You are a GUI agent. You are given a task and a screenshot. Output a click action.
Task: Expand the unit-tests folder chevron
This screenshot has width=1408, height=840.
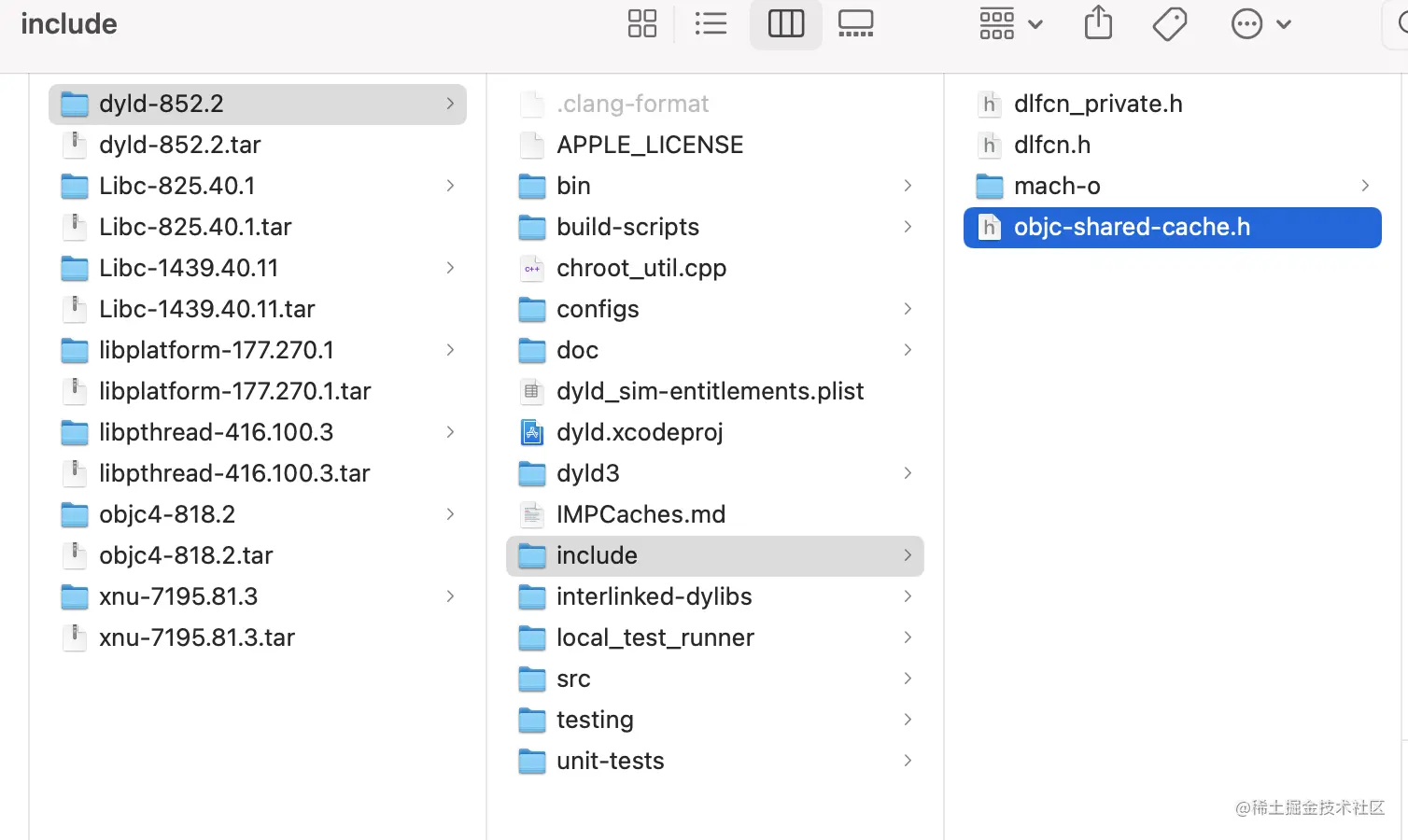pos(908,761)
